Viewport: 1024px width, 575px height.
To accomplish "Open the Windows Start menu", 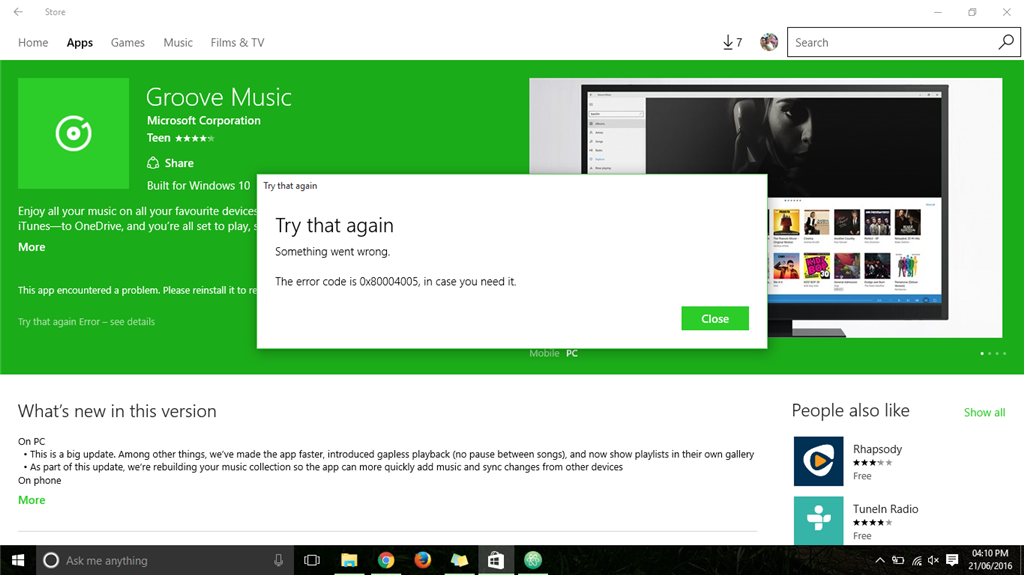I will coord(18,560).
